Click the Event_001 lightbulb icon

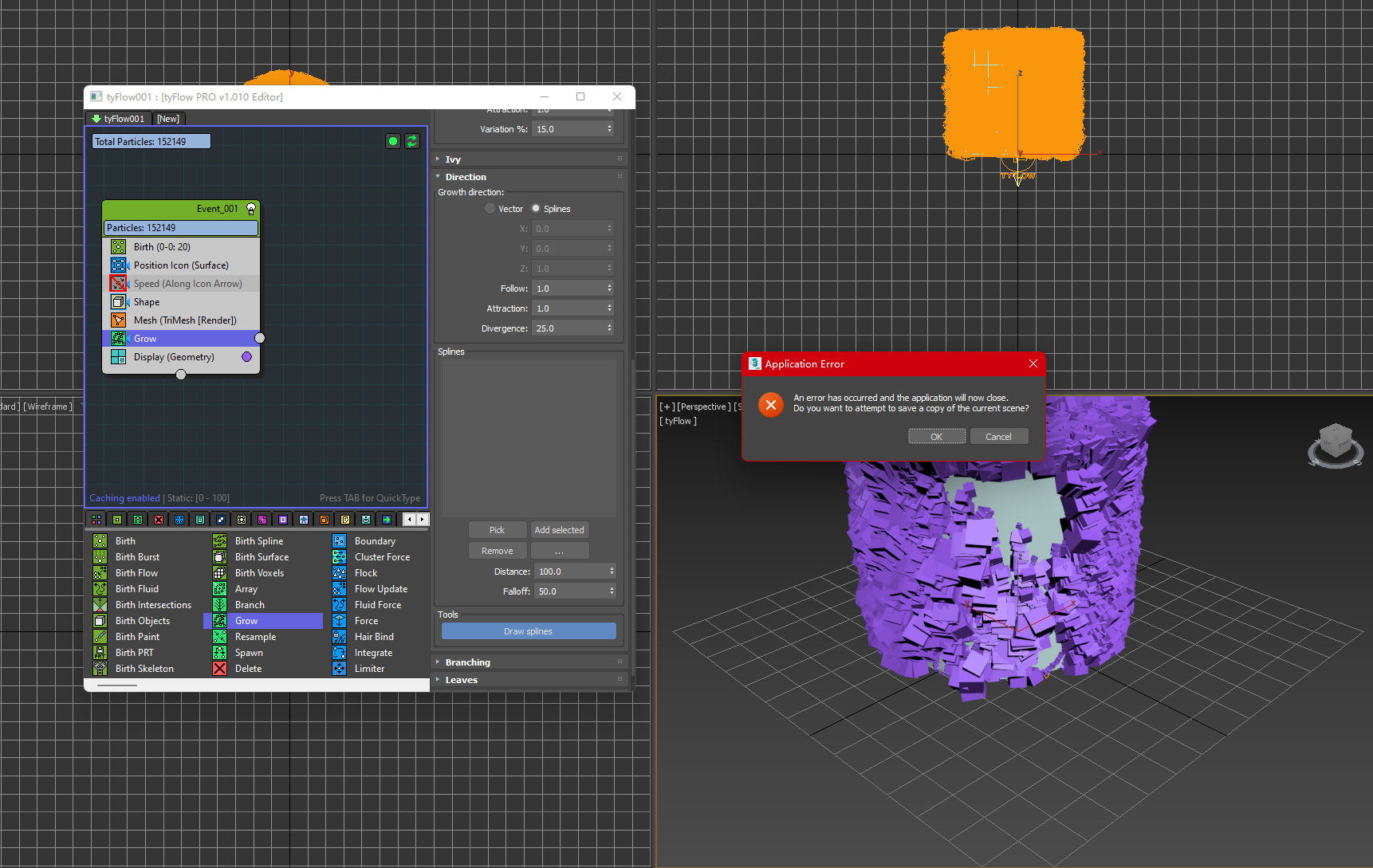(x=251, y=209)
